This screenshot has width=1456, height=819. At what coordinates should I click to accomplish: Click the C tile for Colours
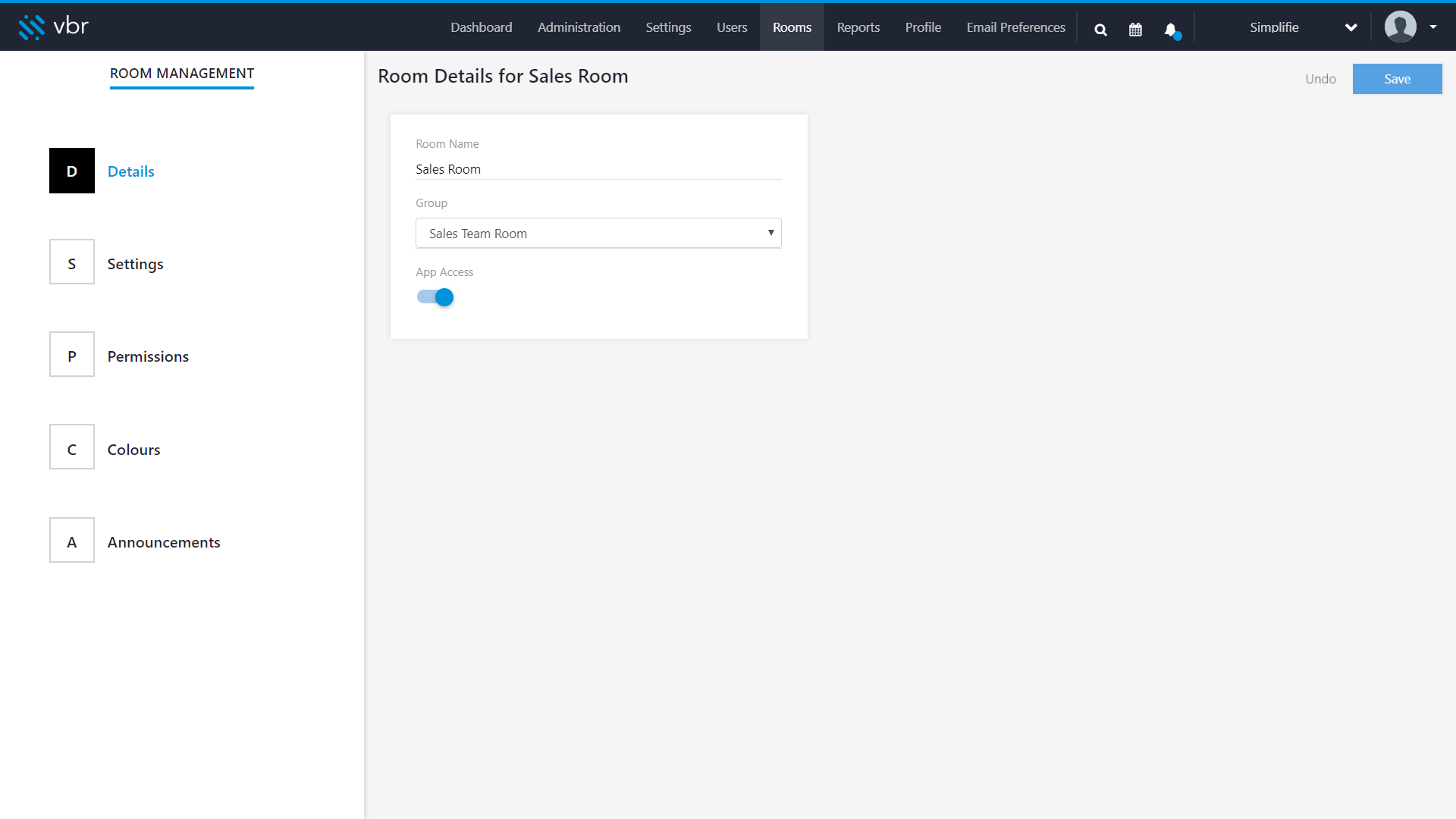pyautogui.click(x=72, y=447)
